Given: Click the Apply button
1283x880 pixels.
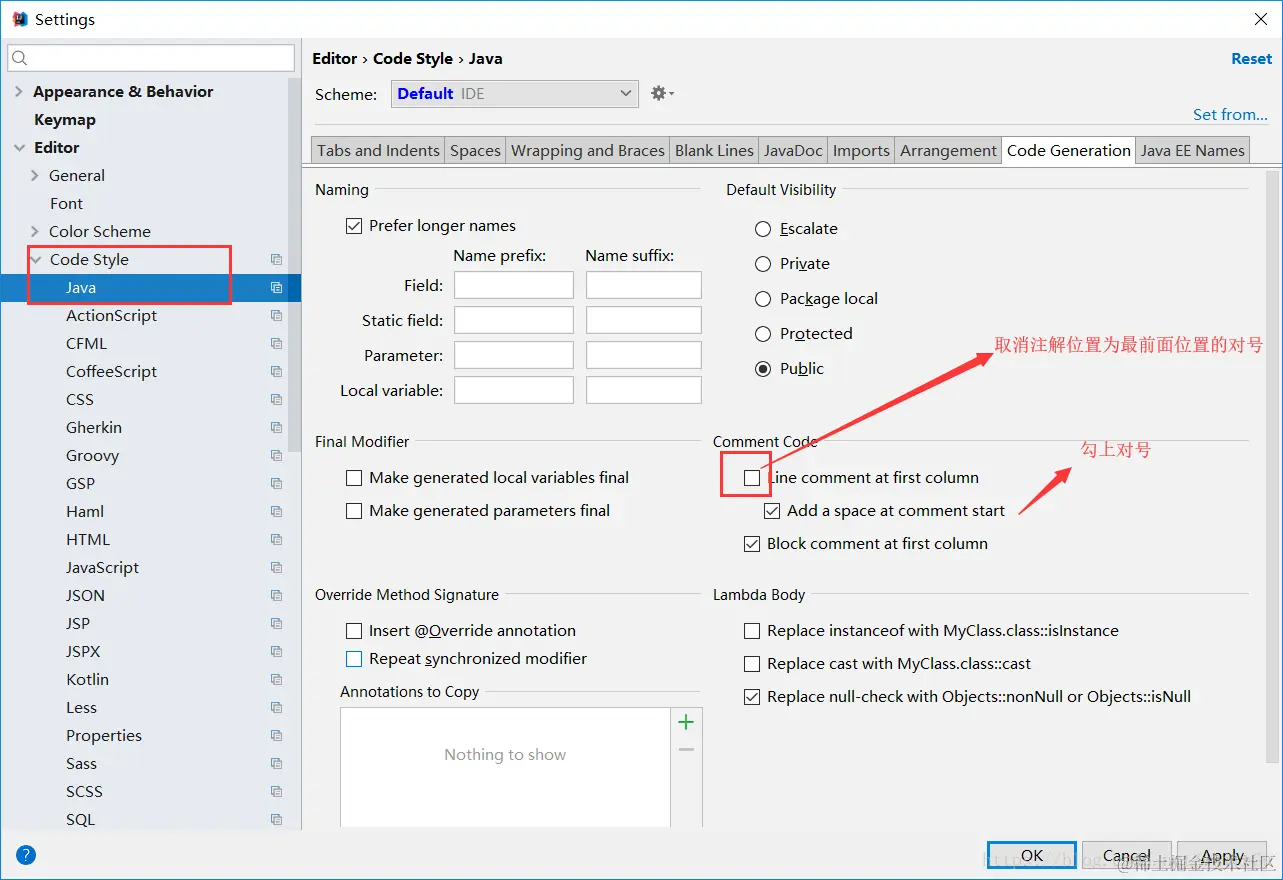Looking at the screenshot, I should 1222,855.
